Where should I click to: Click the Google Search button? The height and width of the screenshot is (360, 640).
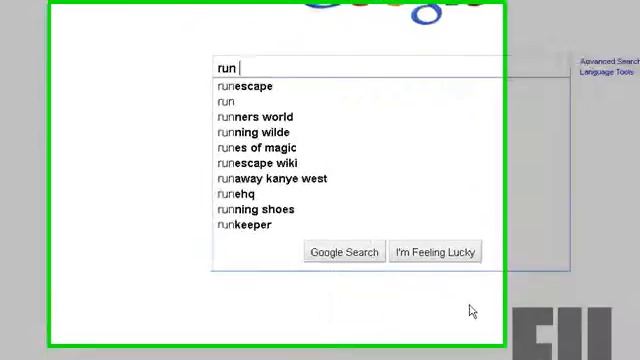pos(344,252)
